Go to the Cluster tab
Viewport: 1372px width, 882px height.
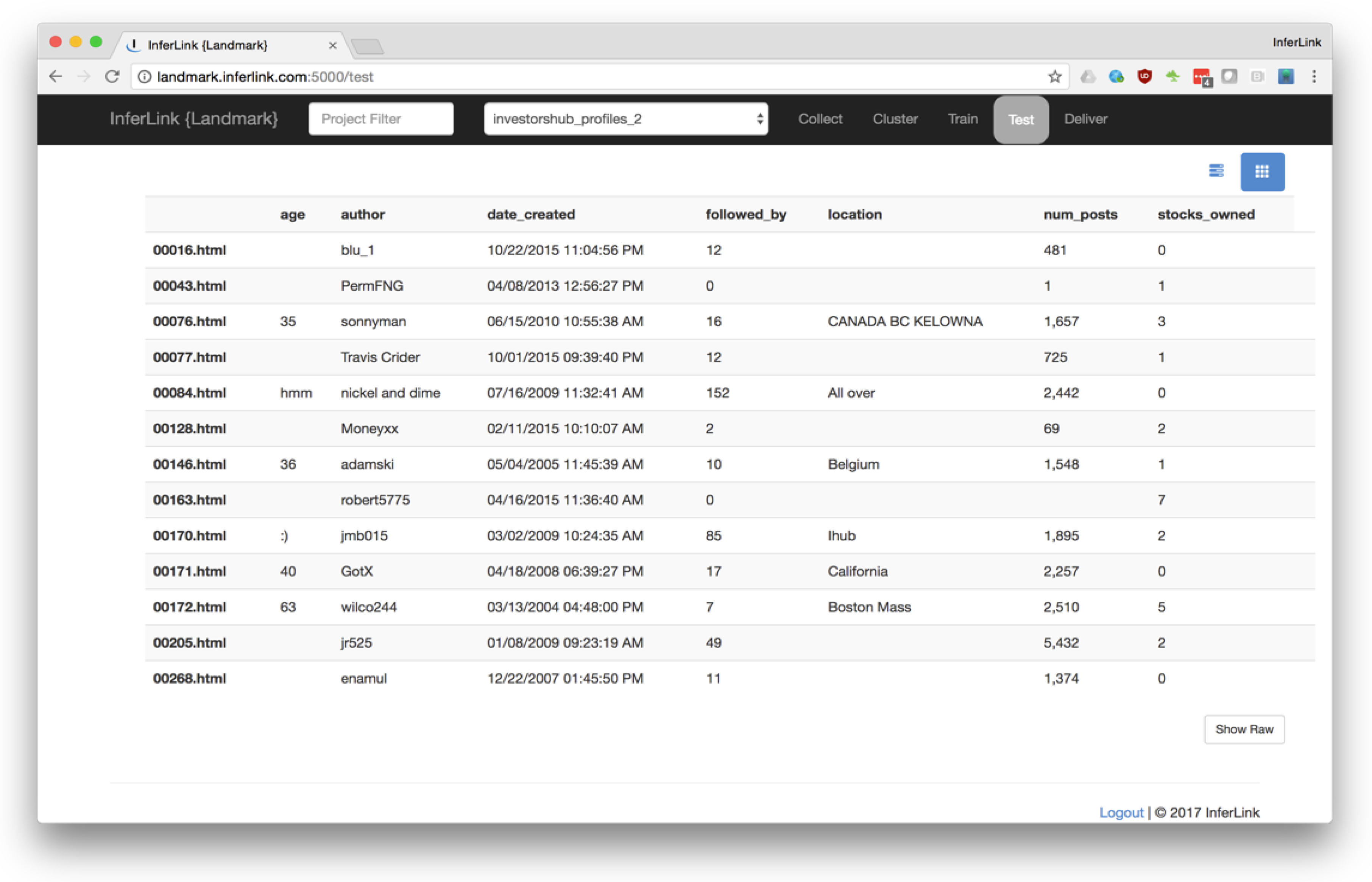[895, 118]
